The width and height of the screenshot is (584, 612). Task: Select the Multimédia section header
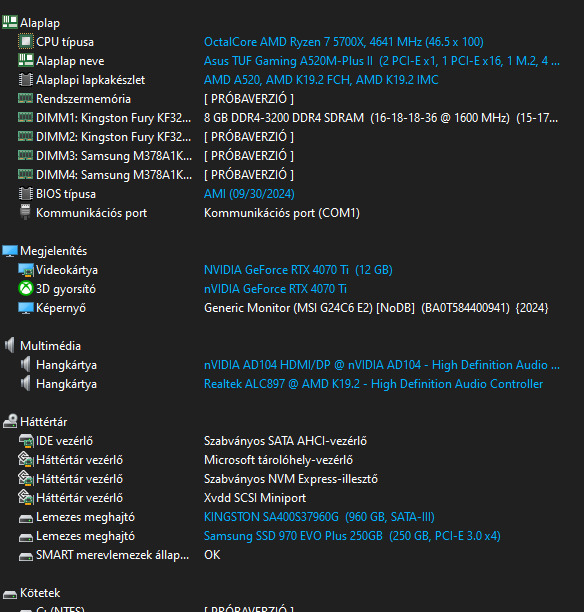point(50,346)
